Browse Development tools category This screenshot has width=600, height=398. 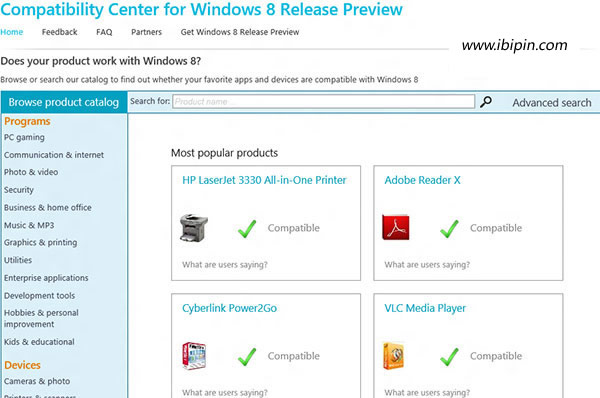(39, 296)
